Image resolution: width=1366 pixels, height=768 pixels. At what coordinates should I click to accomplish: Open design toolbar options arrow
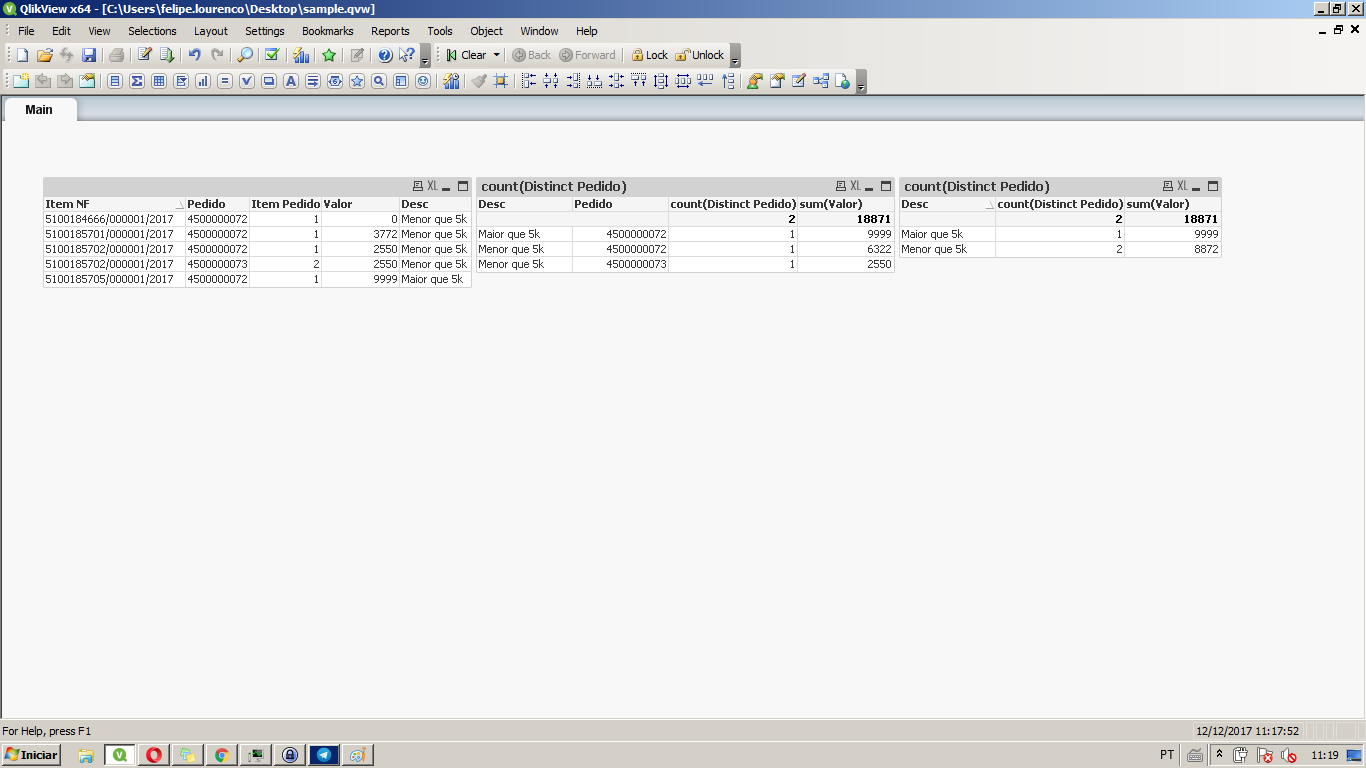tap(861, 82)
